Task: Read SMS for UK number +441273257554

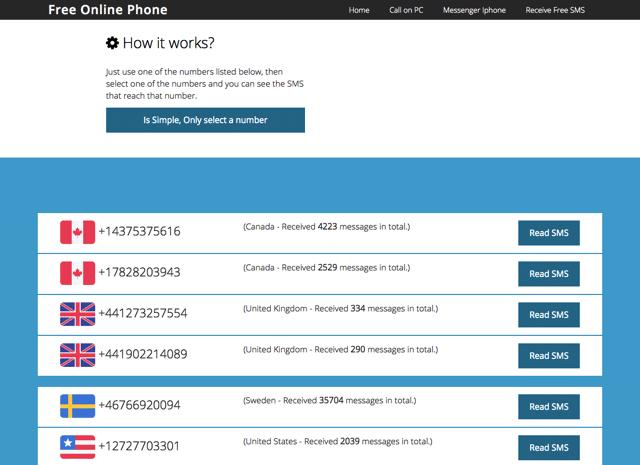Action: pos(548,315)
